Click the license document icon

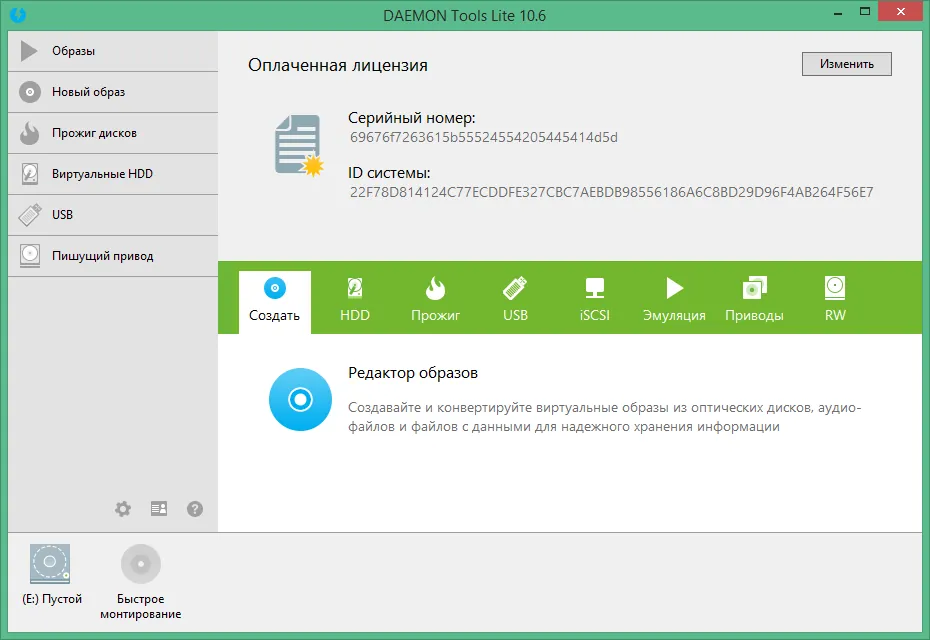coord(299,146)
